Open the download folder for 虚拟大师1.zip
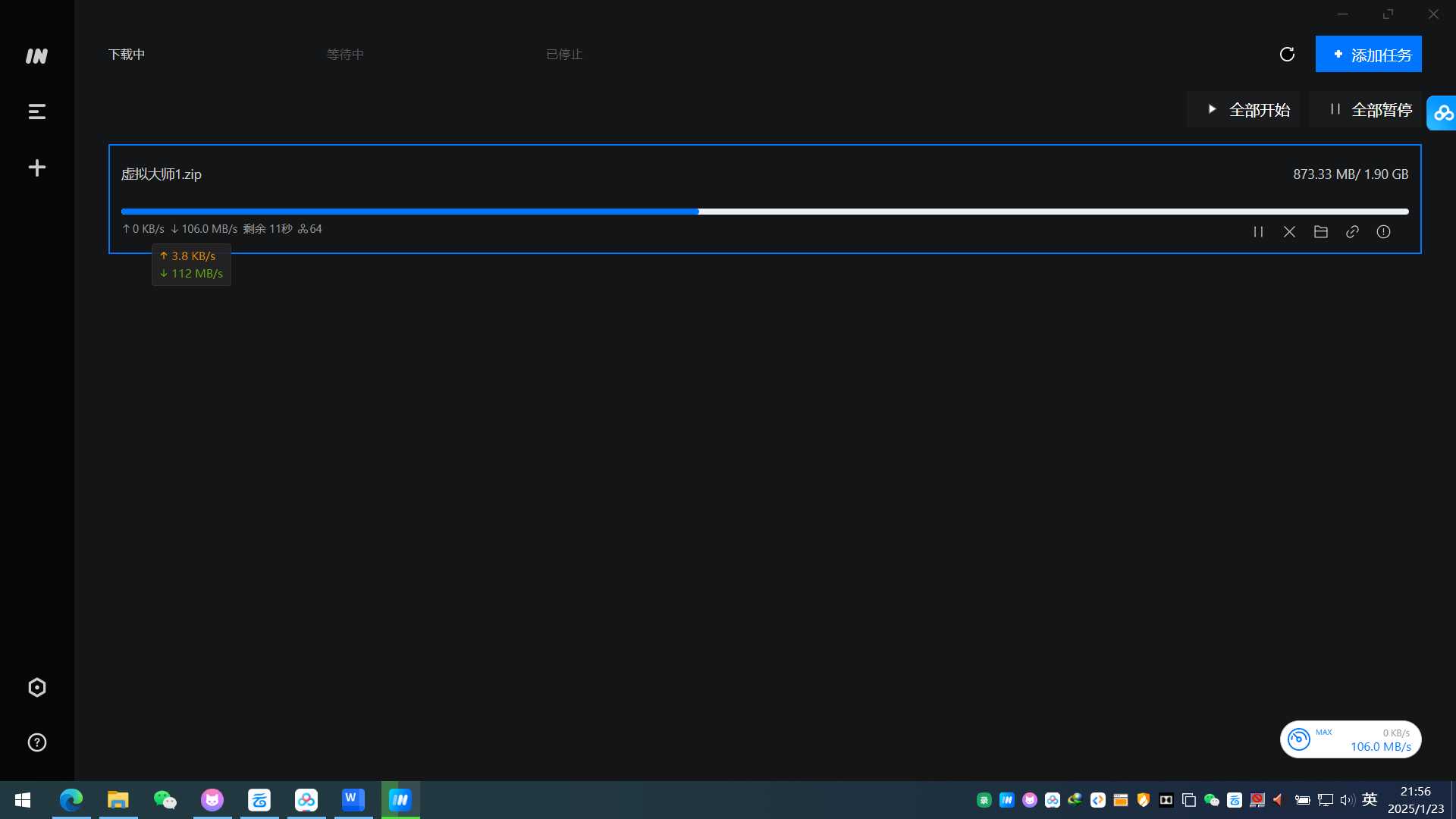Screen dimensions: 1456x819 point(1321,232)
